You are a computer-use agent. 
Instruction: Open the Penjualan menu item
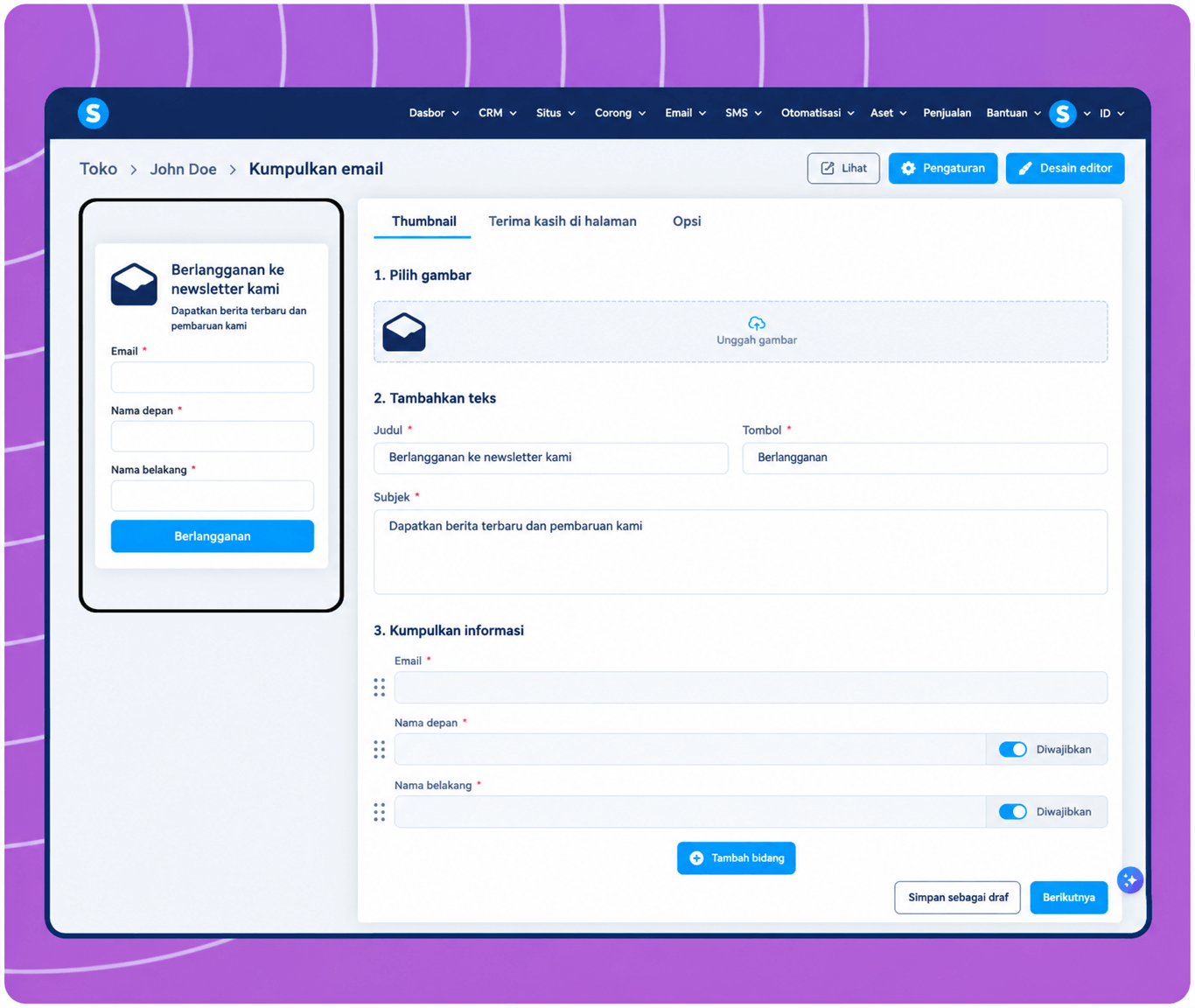(x=947, y=113)
